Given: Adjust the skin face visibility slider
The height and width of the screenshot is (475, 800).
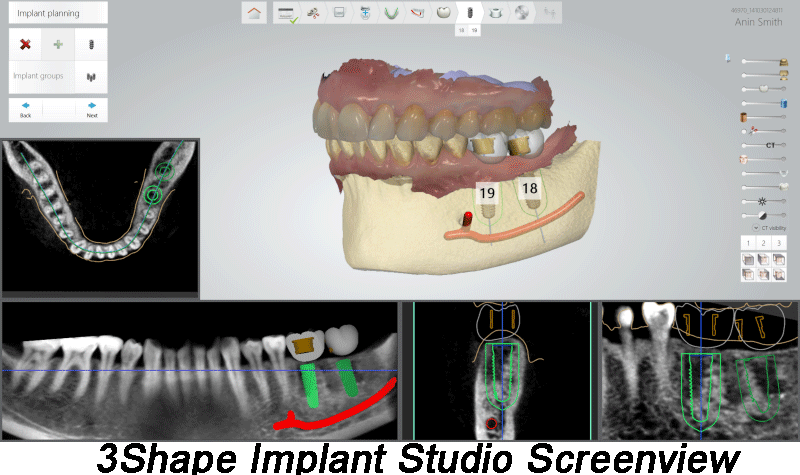Looking at the screenshot, I should coord(764,159).
